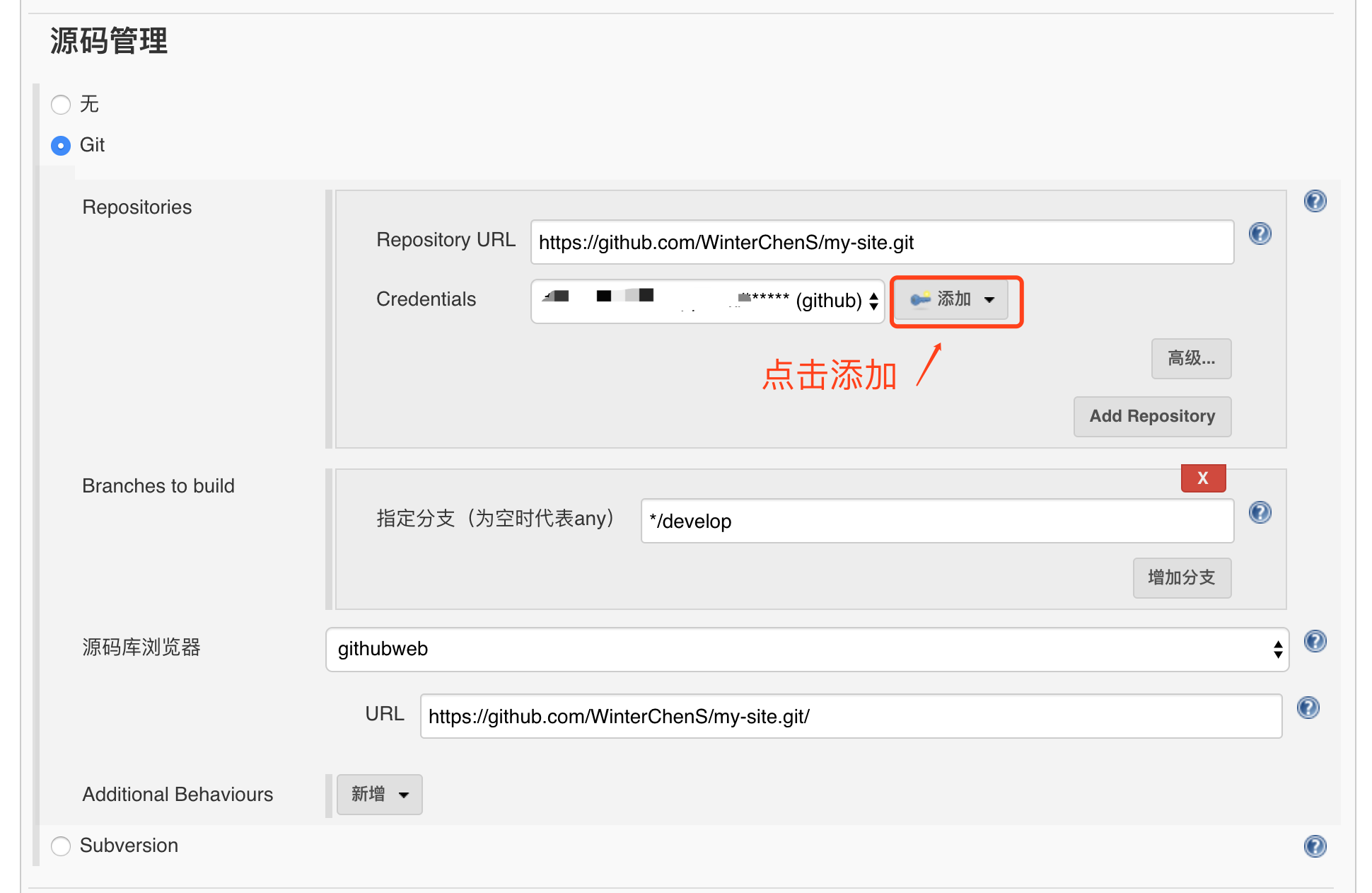
Task: Select the 无 radio option
Action: (x=62, y=105)
